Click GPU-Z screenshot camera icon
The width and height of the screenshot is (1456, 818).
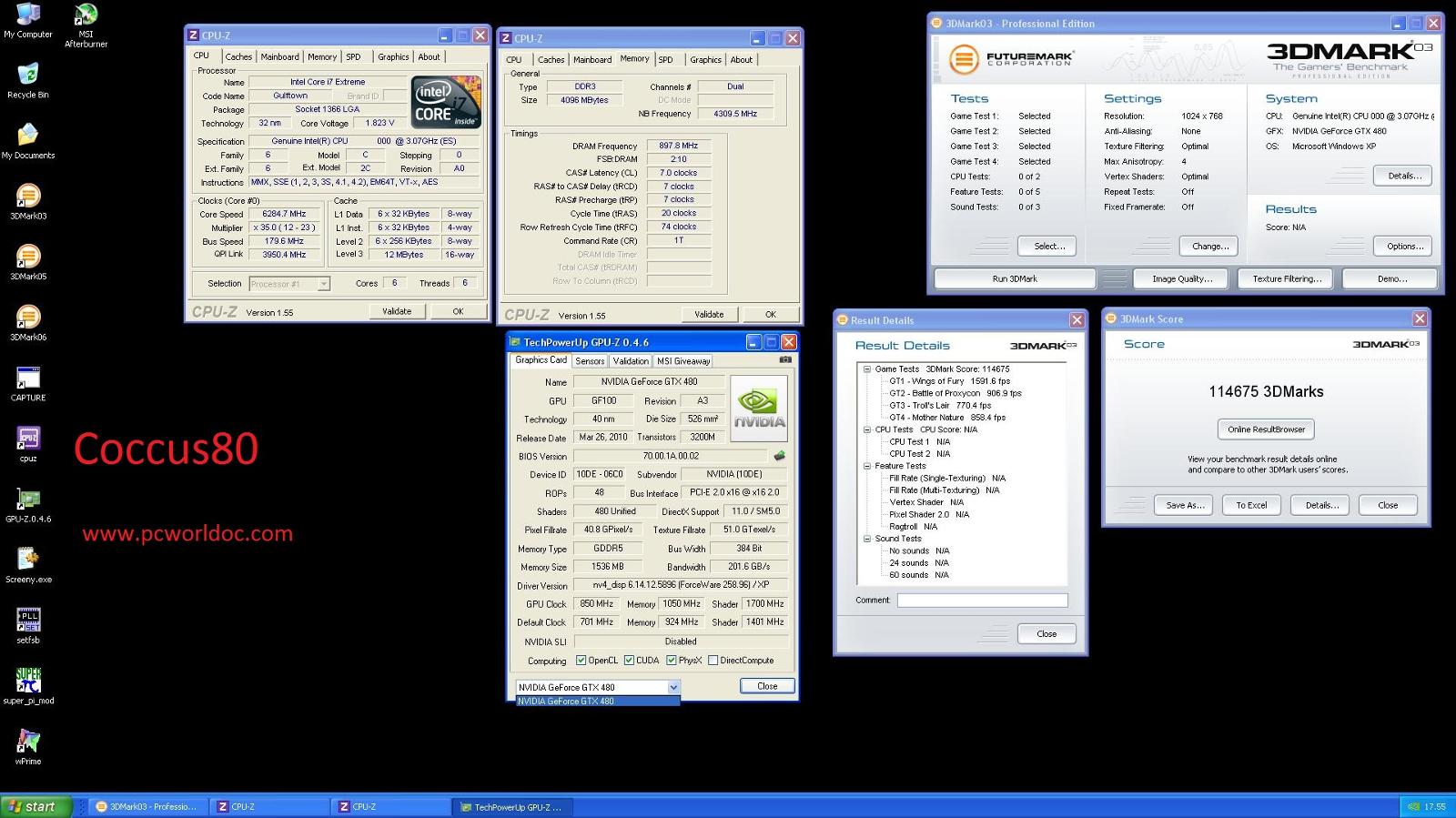(784, 360)
